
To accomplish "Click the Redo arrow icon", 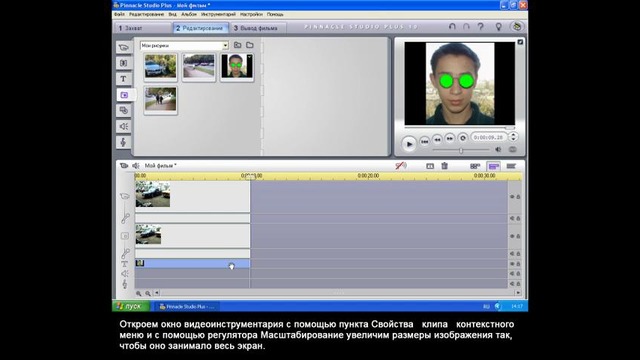I will (x=466, y=27).
